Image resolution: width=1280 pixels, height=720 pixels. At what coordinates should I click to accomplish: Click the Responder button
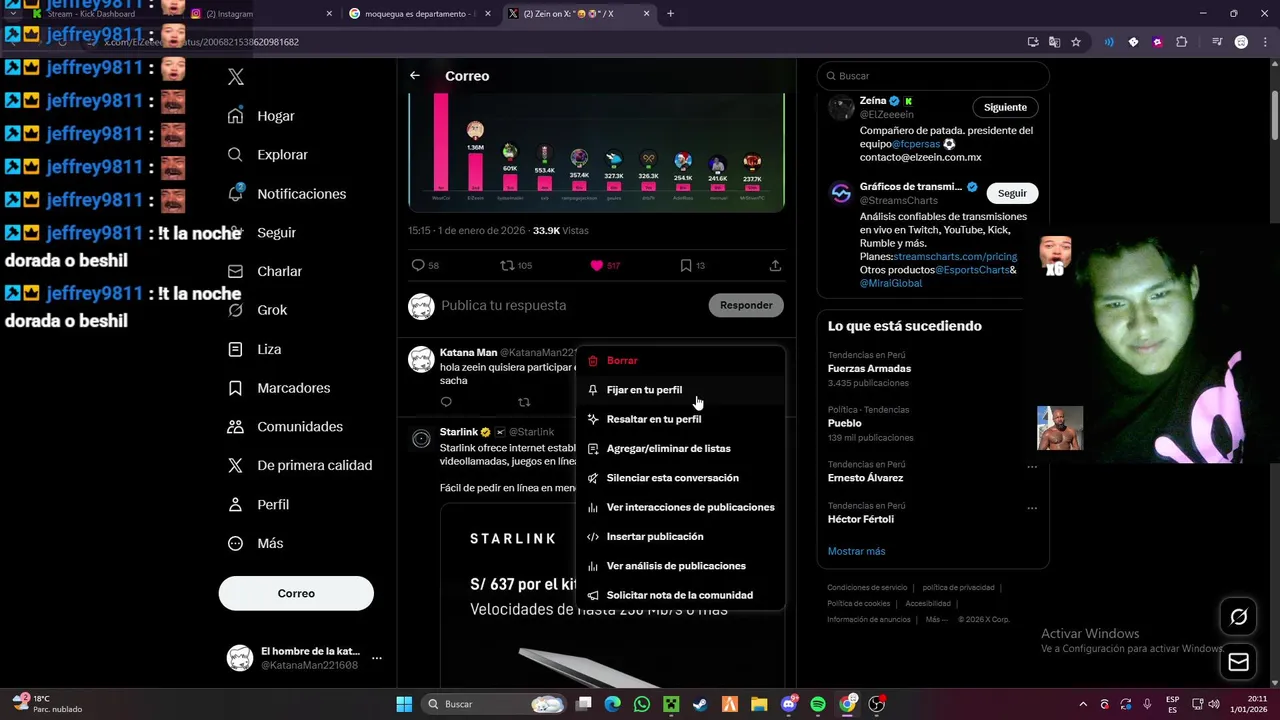tap(746, 305)
